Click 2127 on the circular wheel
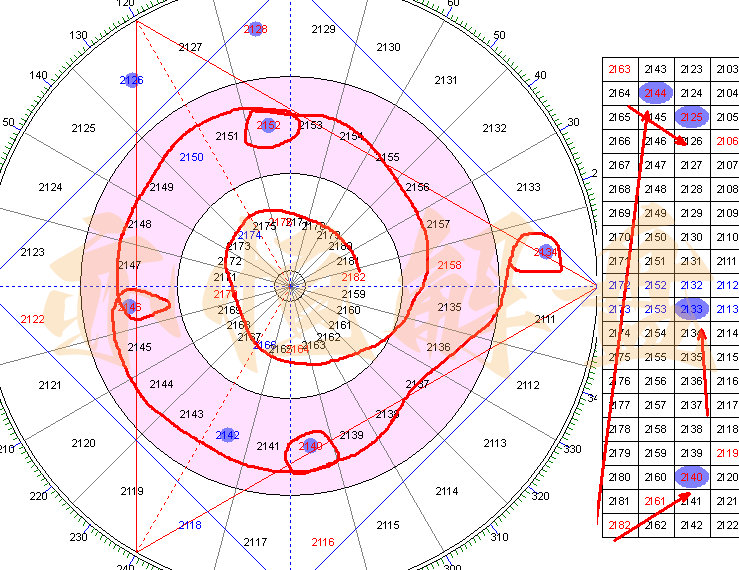Screen dimensions: 739x570 [190, 47]
